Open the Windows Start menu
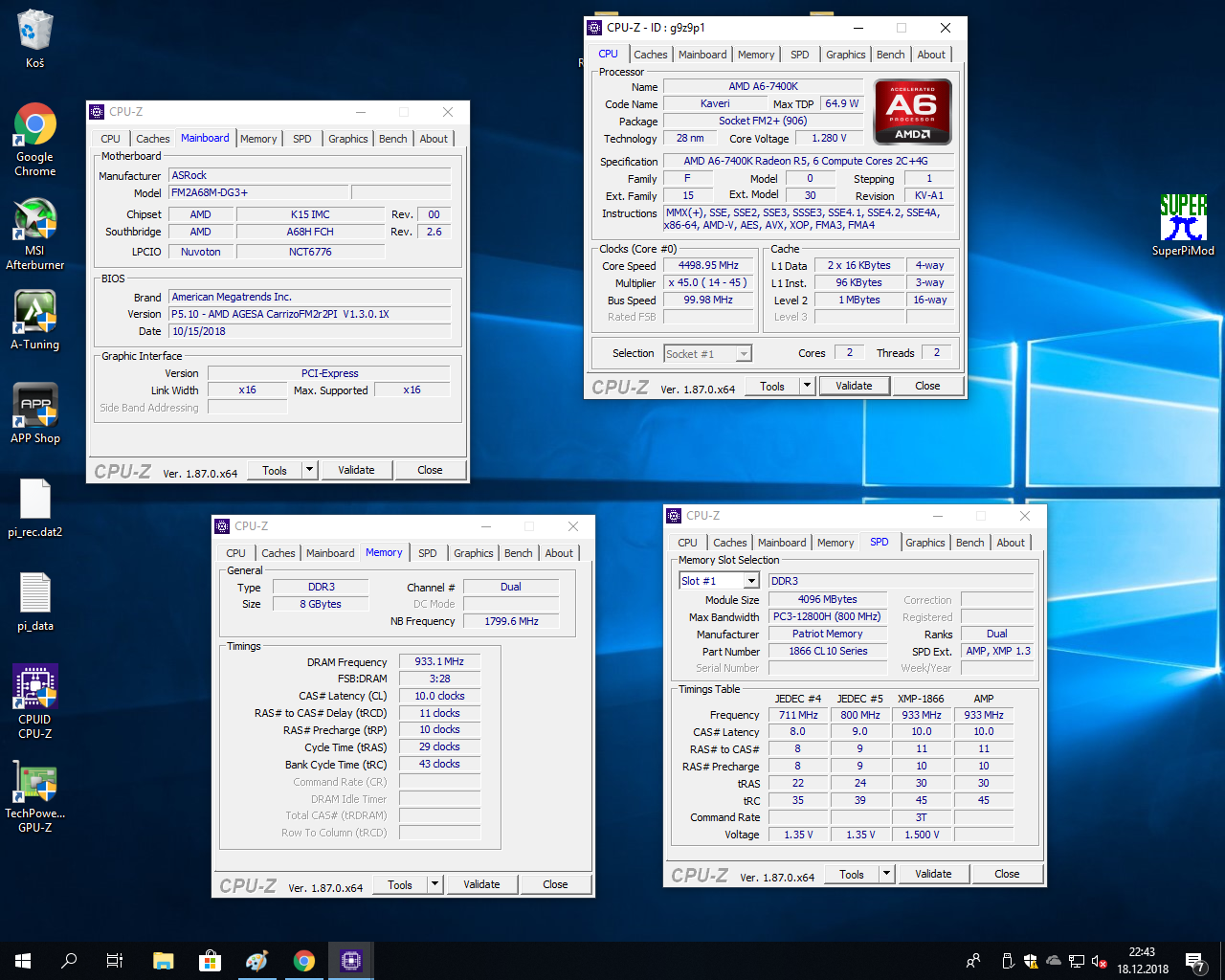Image resolution: width=1225 pixels, height=980 pixels. (23, 961)
